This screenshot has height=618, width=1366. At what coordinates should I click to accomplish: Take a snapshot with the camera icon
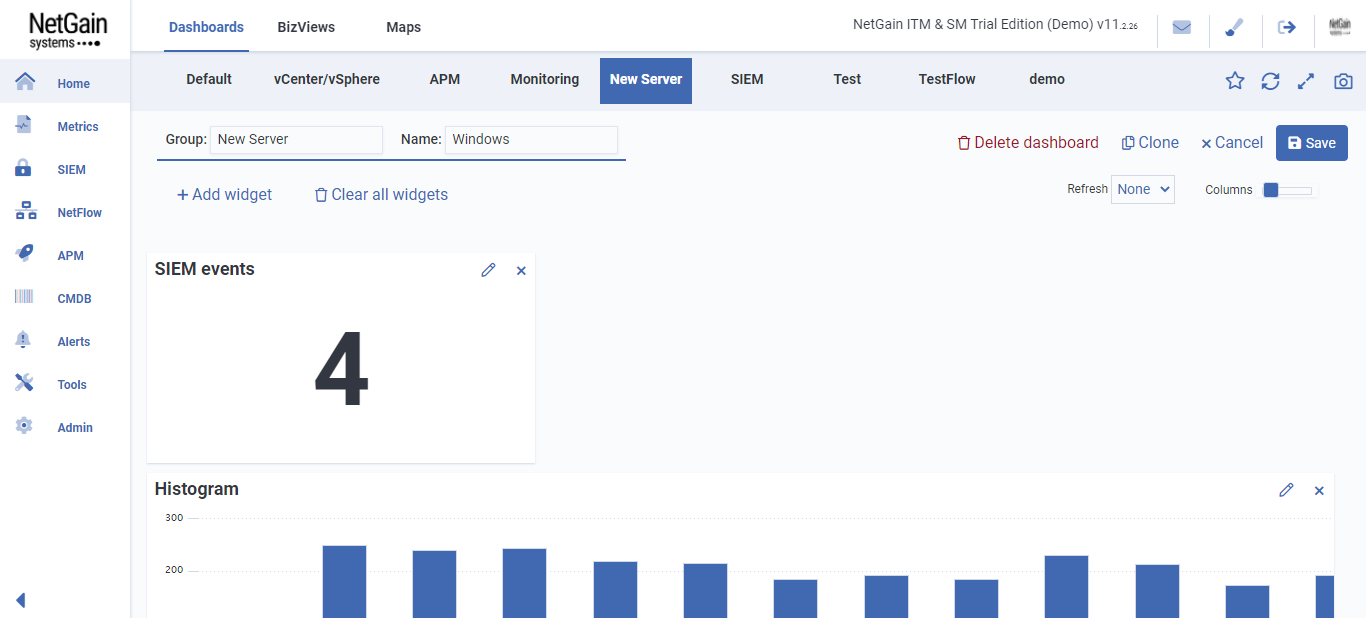(1343, 81)
